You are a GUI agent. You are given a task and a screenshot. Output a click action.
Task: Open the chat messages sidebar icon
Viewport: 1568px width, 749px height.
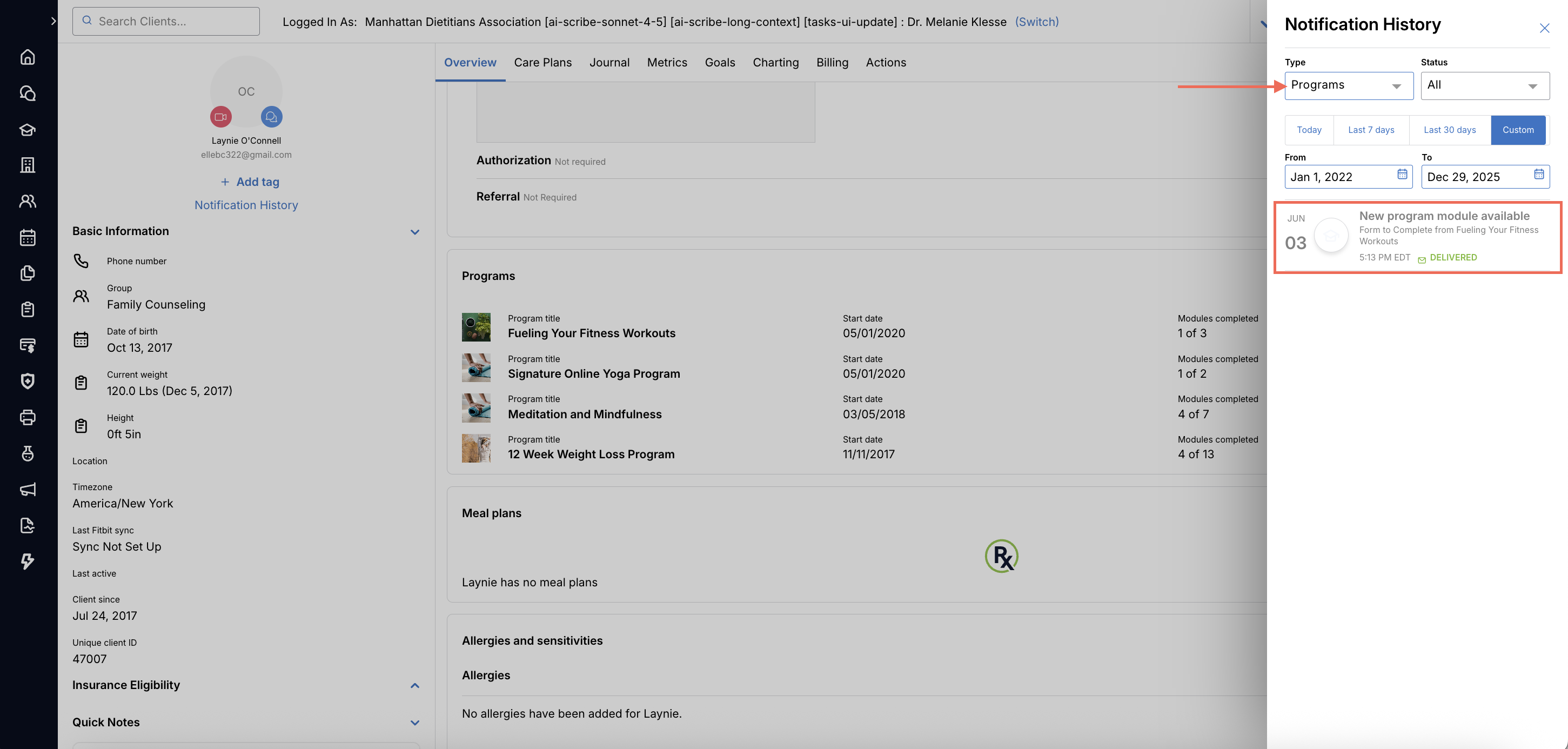28,93
